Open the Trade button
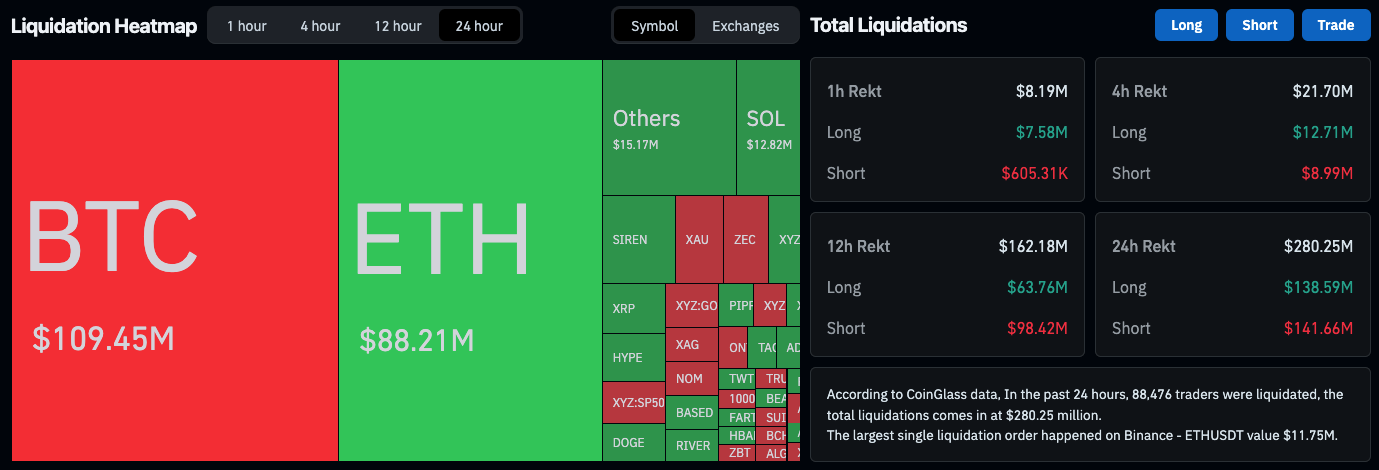This screenshot has width=1379, height=470. 1335,26
